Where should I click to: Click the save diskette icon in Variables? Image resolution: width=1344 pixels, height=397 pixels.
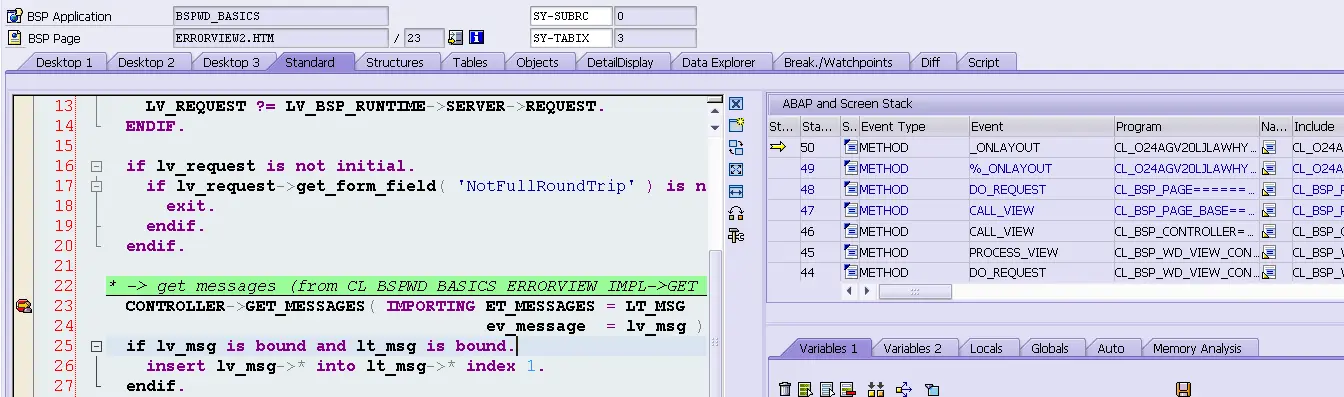(1183, 389)
